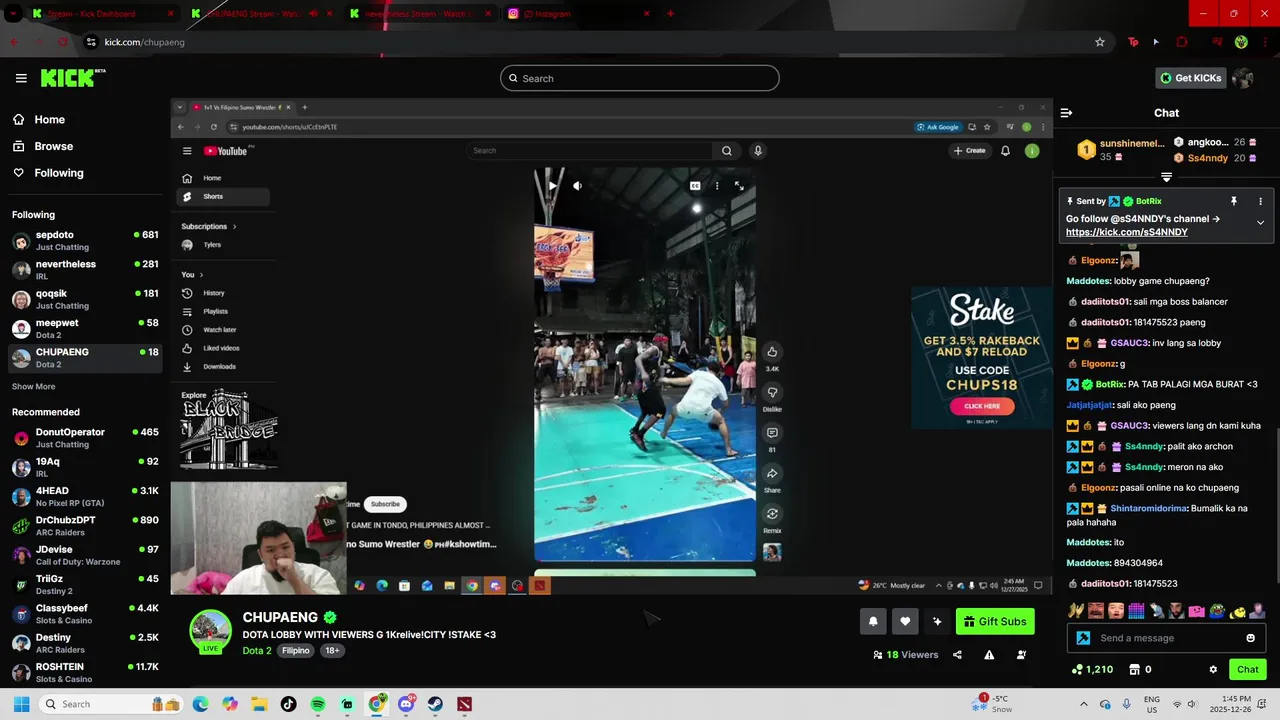Image resolution: width=1280 pixels, height=720 pixels.
Task: Open the Kick hamburger sidebar menu
Action: [x=21, y=78]
